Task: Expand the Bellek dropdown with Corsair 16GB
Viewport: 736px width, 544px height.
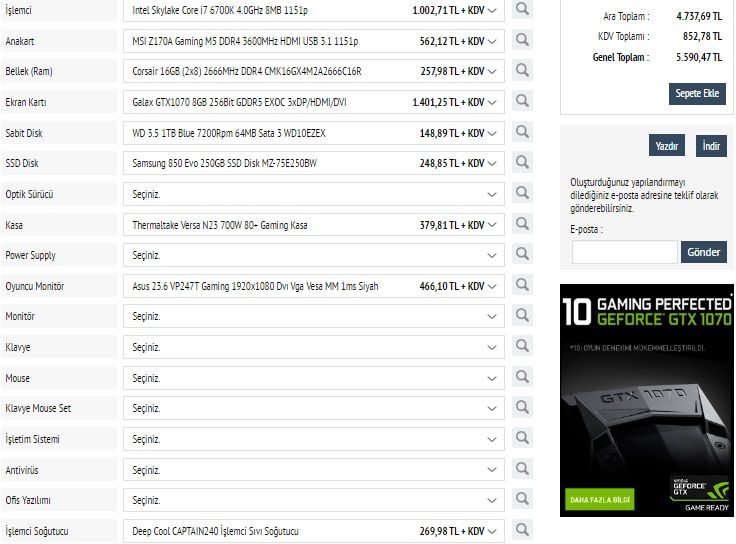Action: (x=314, y=71)
